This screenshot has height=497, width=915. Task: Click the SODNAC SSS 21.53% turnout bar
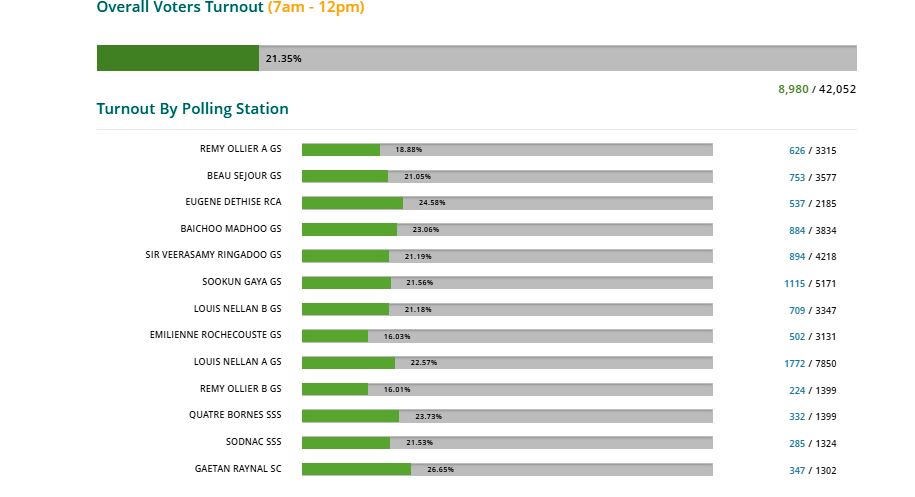[507, 442]
